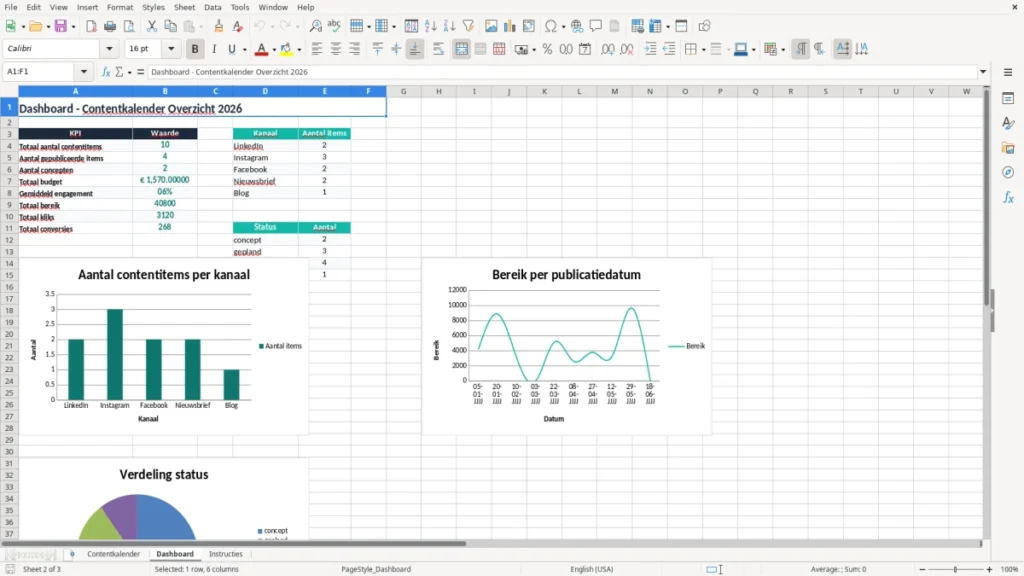
Task: Open font color dropdown arrow
Action: tap(274, 50)
